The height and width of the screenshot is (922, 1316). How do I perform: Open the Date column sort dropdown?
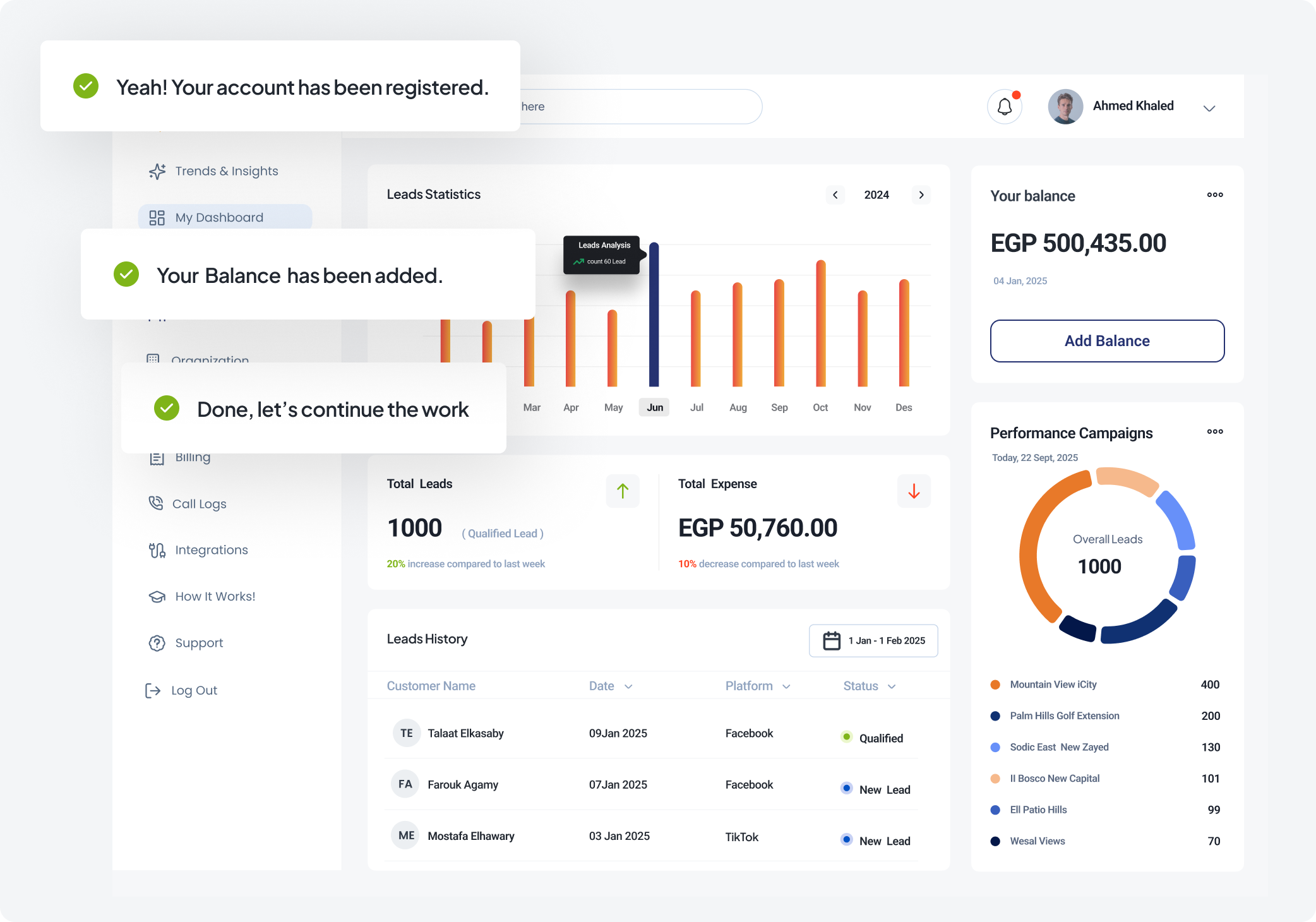[627, 686]
